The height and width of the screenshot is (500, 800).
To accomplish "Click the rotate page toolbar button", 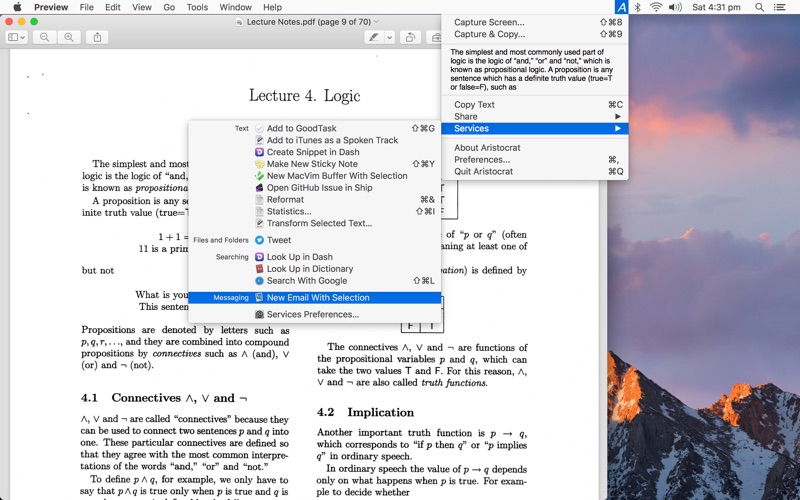I will 410,37.
